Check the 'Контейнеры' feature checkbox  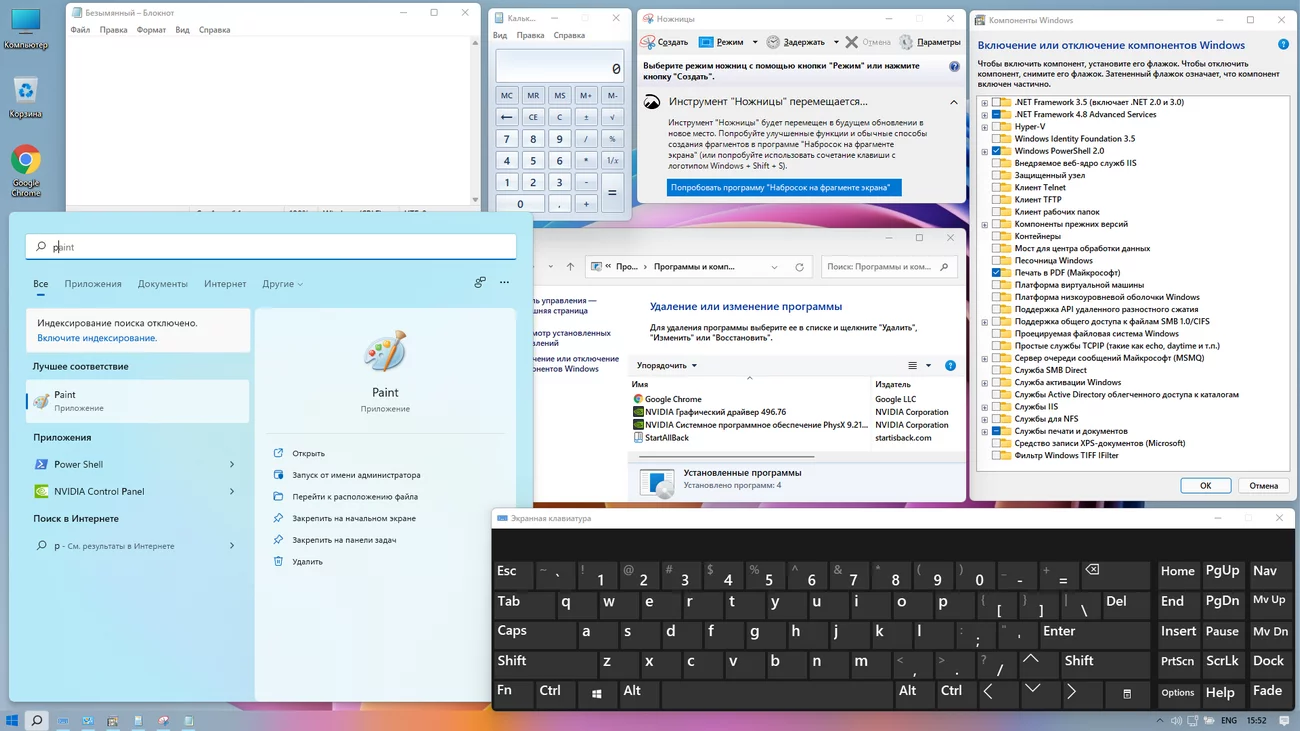click(x=997, y=236)
